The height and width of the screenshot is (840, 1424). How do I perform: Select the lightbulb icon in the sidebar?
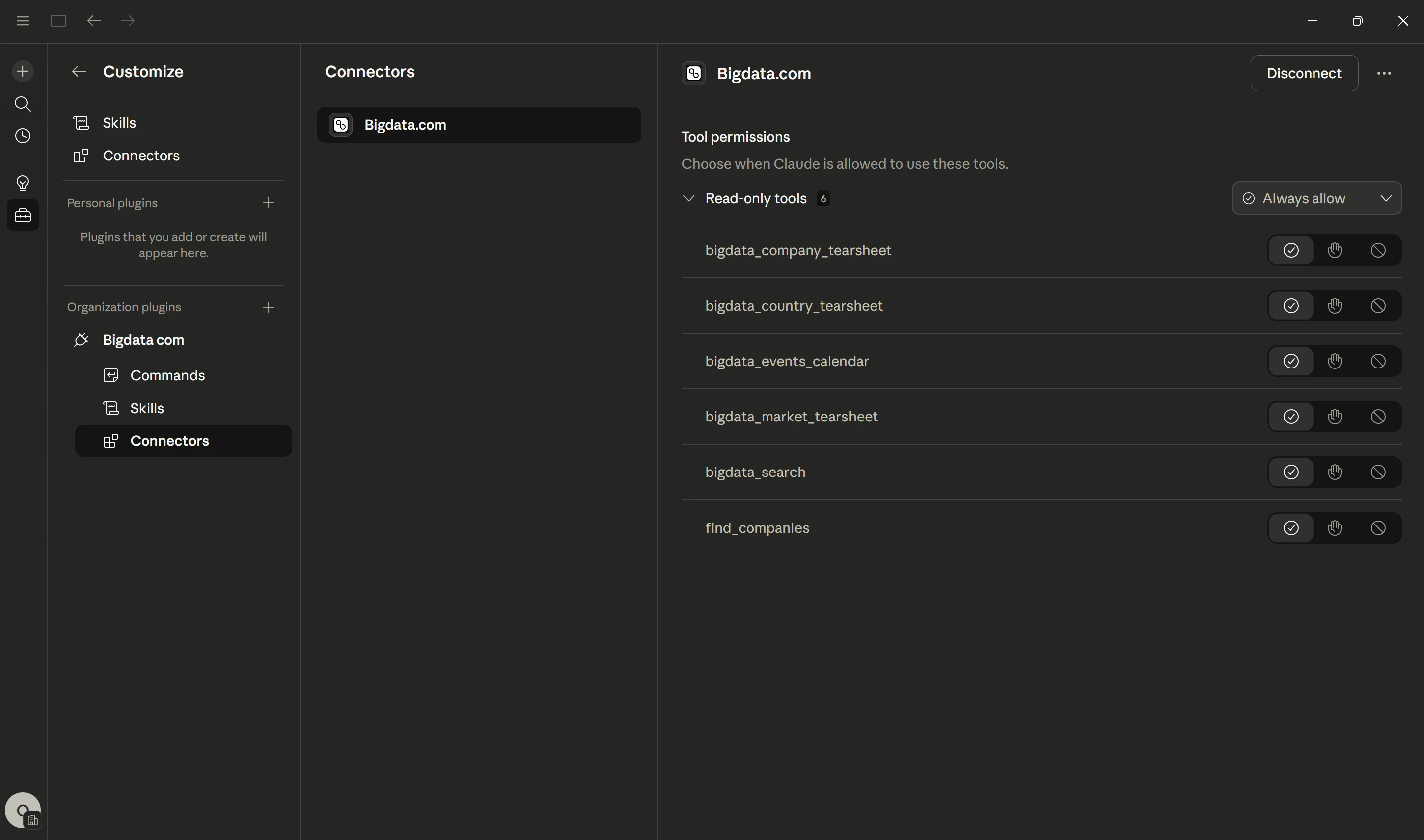tap(22, 182)
